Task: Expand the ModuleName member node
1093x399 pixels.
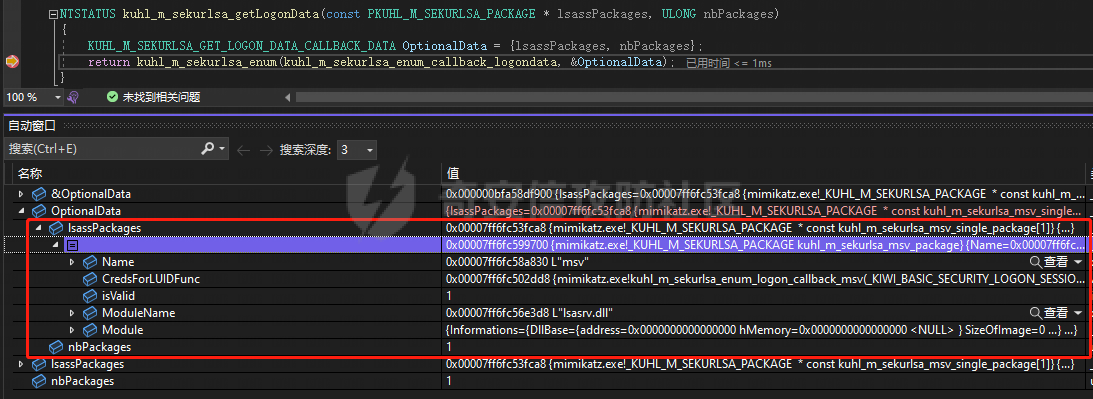Action: (x=72, y=313)
